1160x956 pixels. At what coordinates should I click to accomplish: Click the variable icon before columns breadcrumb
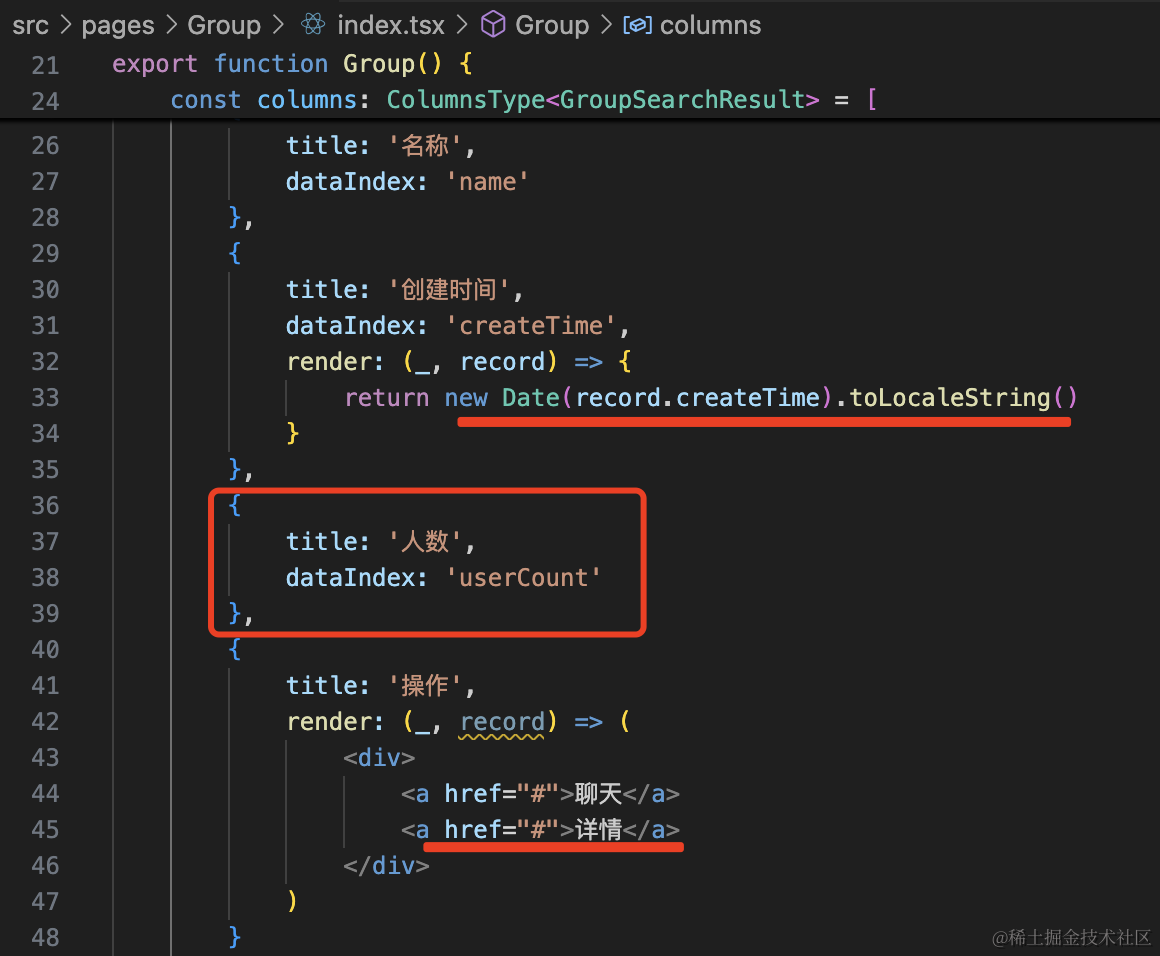click(x=637, y=25)
